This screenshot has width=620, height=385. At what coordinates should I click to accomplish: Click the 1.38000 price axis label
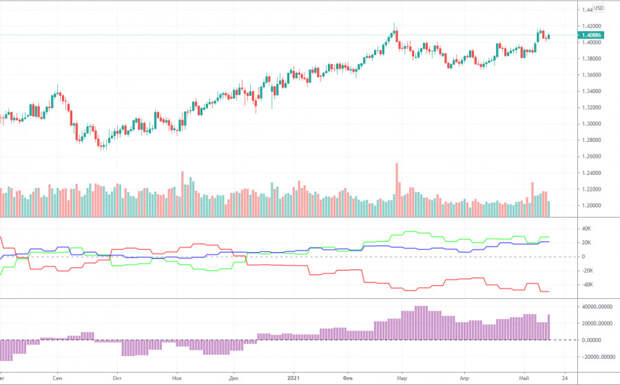click(x=591, y=59)
